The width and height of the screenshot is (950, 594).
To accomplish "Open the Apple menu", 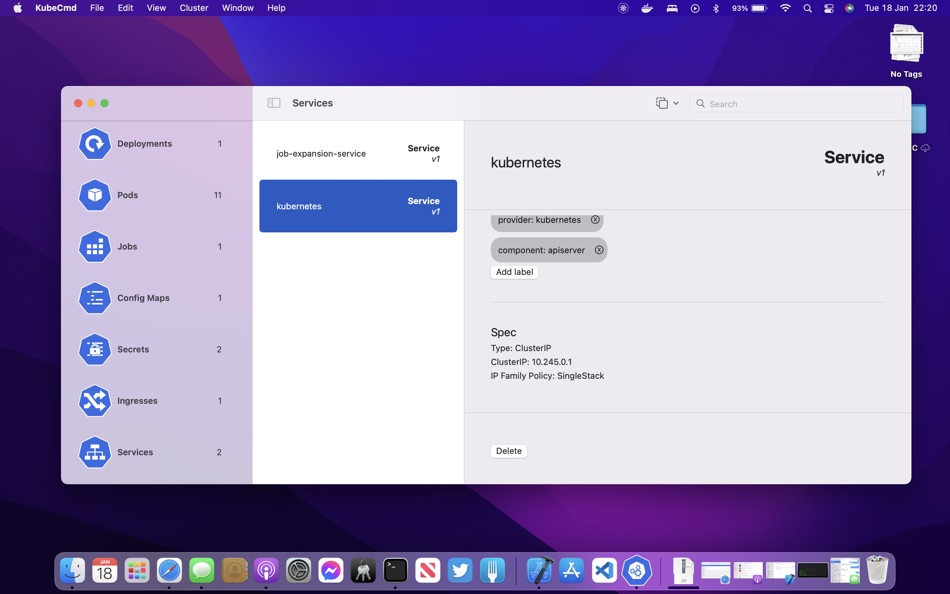I will 18,8.
